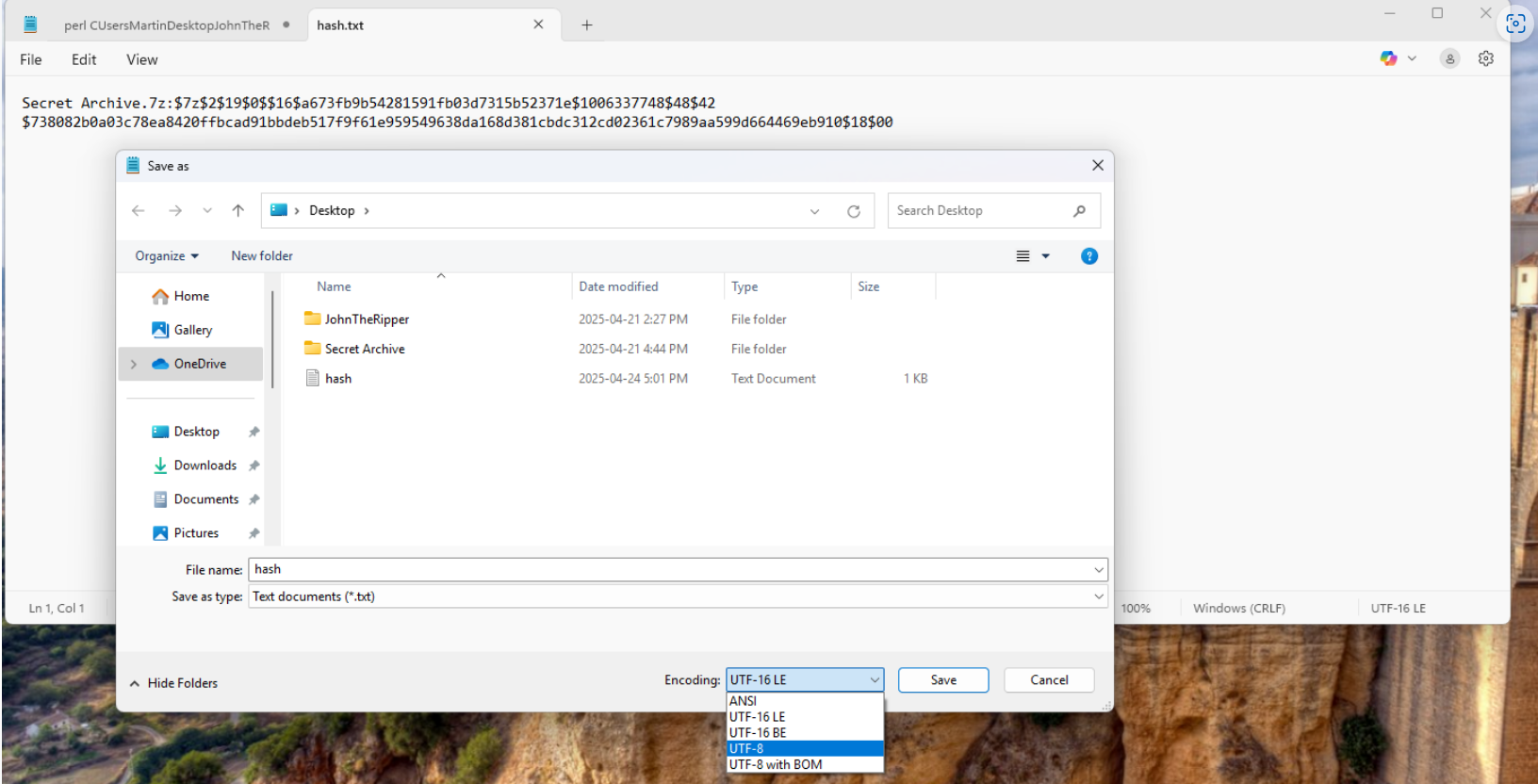Open the dialog help icon

pos(1089,256)
